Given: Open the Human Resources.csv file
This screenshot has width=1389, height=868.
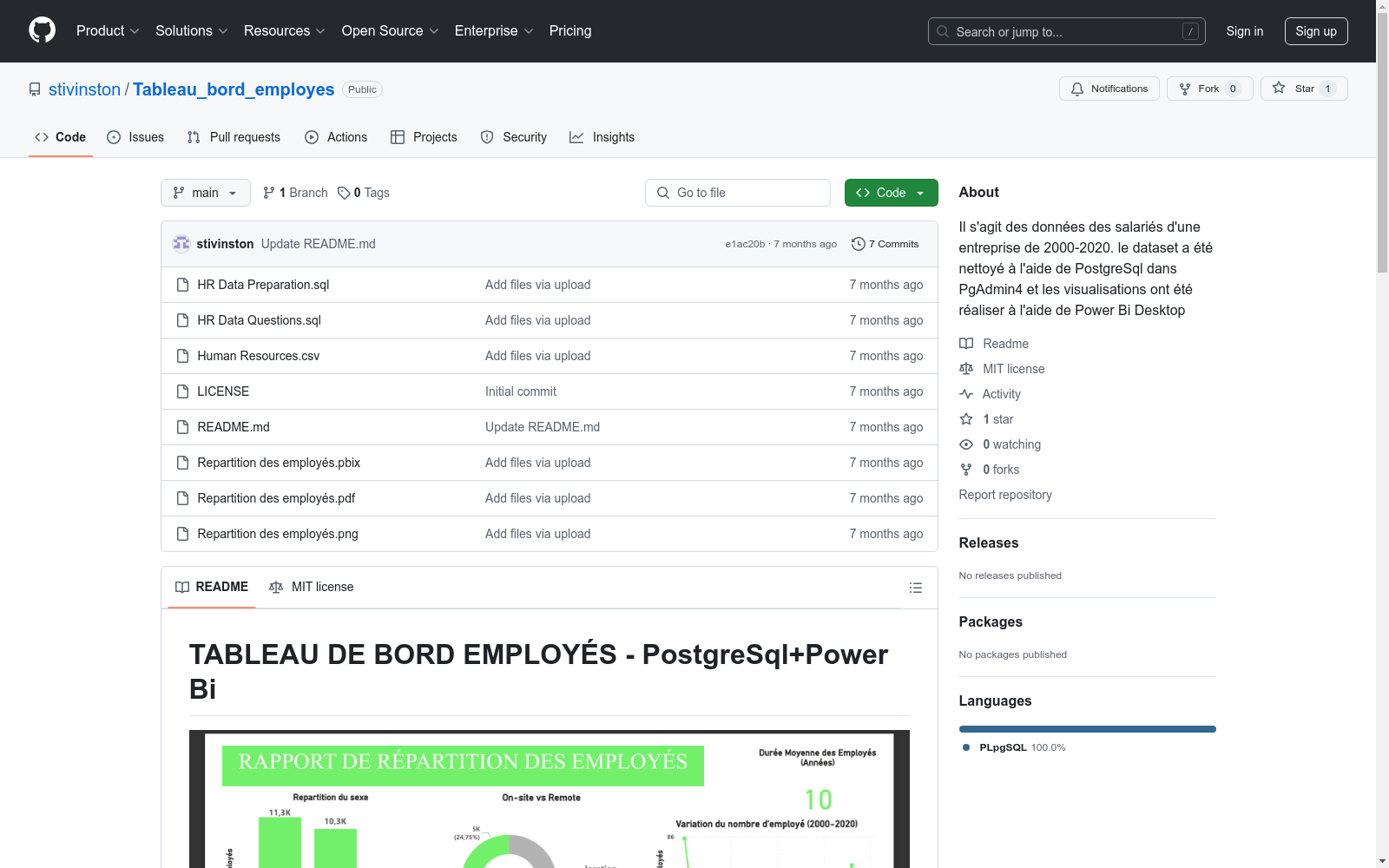Looking at the screenshot, I should 259,356.
